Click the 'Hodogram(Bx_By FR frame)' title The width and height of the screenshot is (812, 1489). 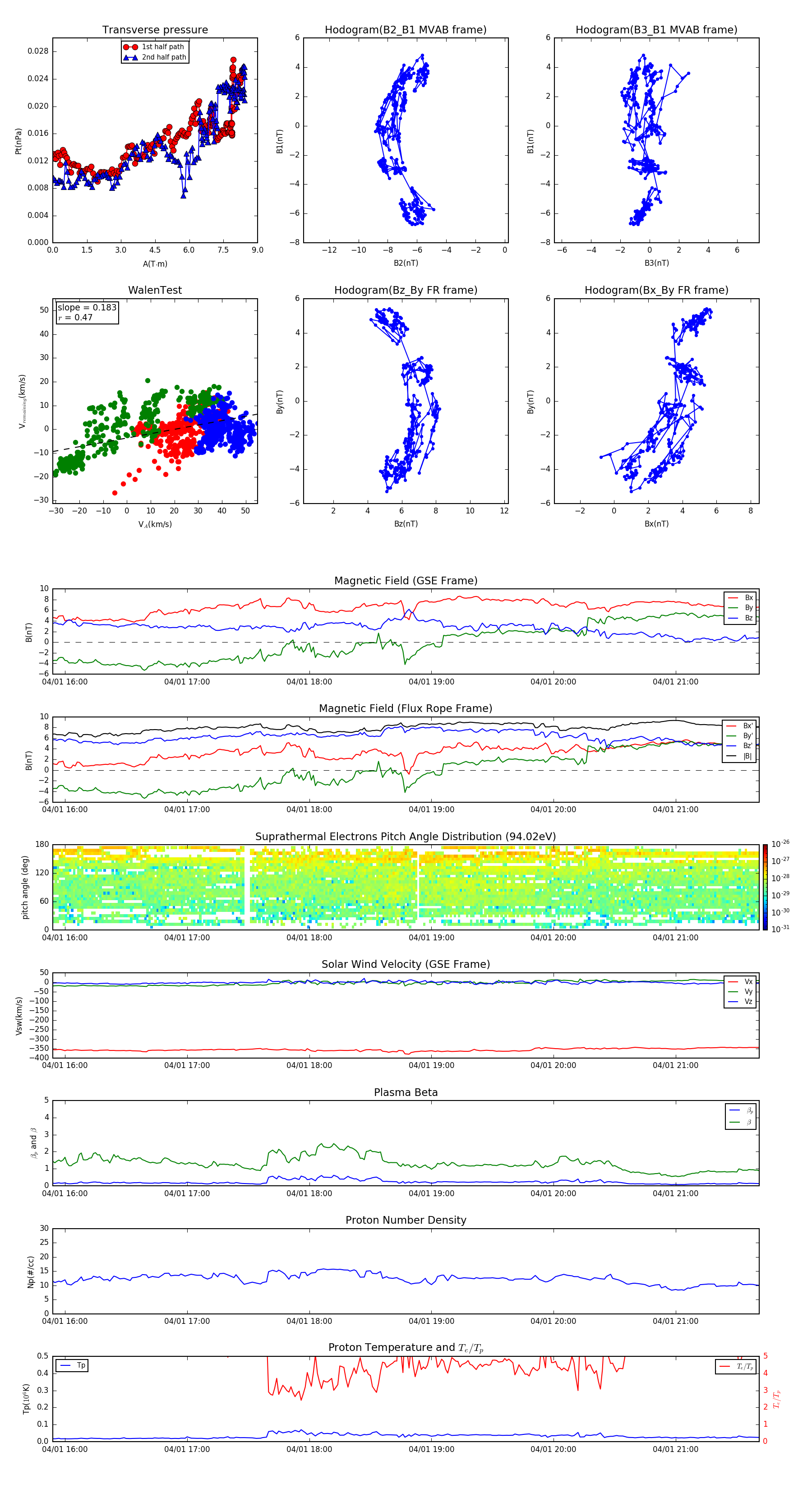pos(656,290)
